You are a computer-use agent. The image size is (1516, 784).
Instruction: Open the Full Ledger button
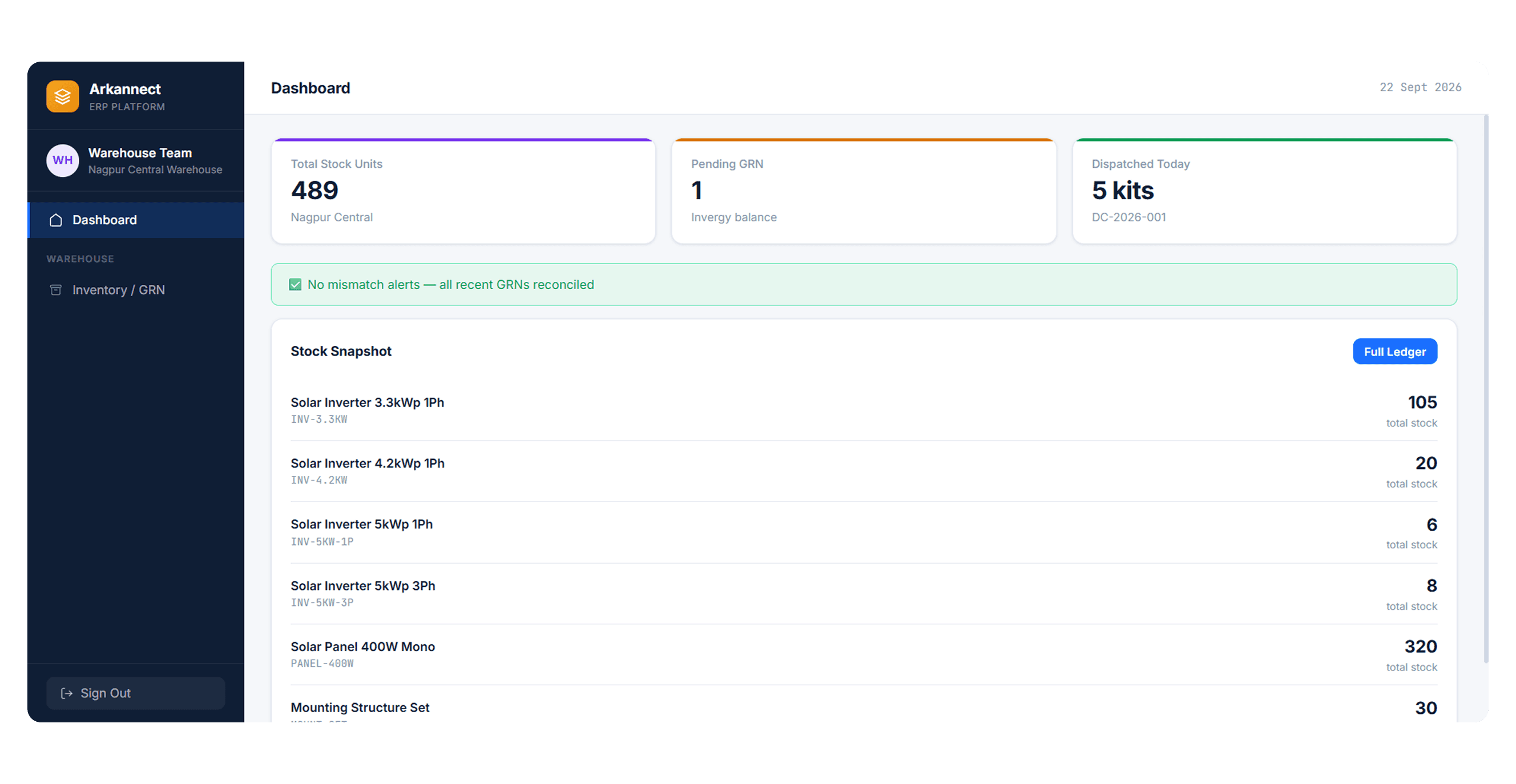click(x=1395, y=351)
